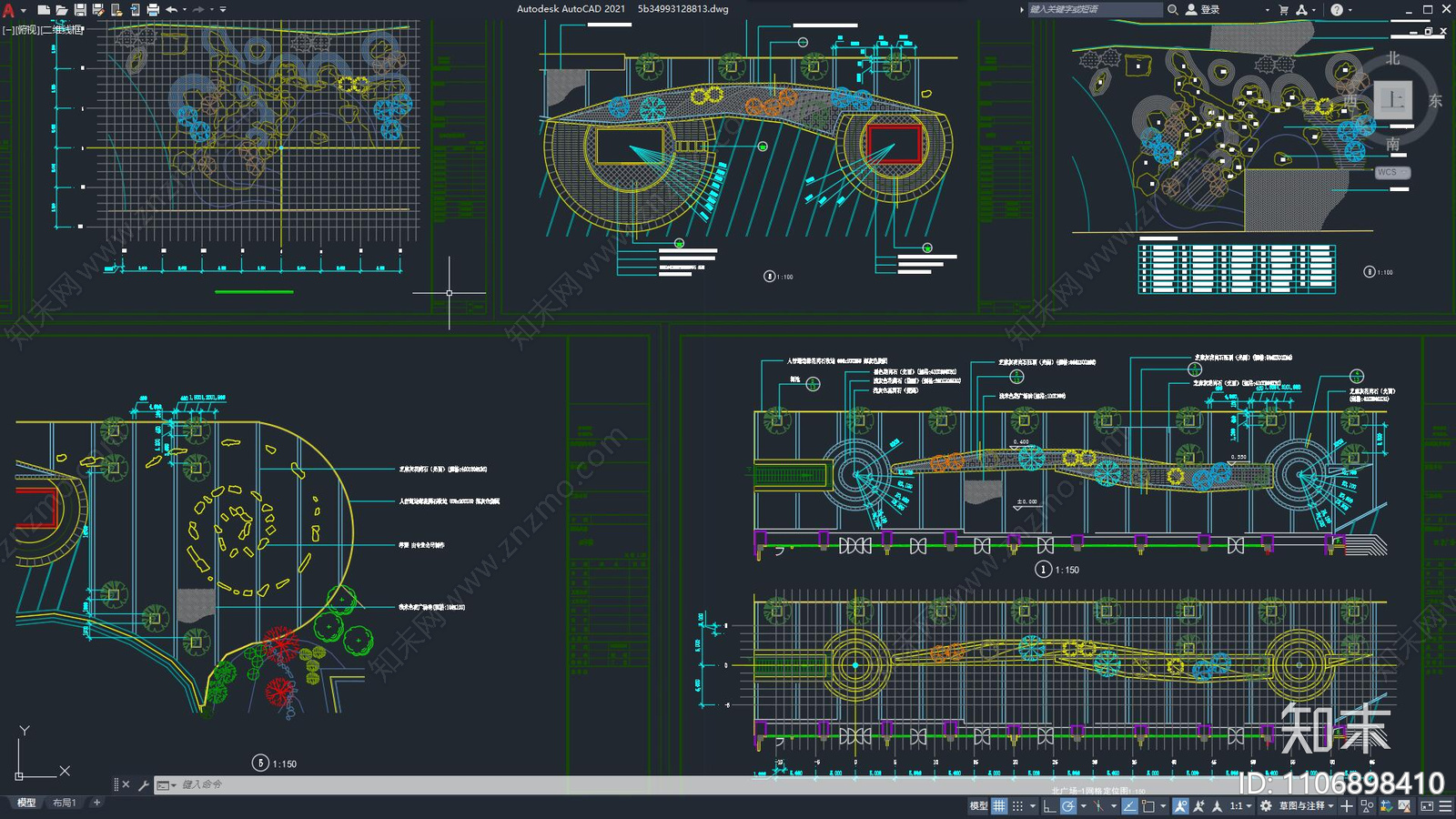Click the workspace switching gear icon
The width and height of the screenshot is (1456, 819).
point(1266,805)
